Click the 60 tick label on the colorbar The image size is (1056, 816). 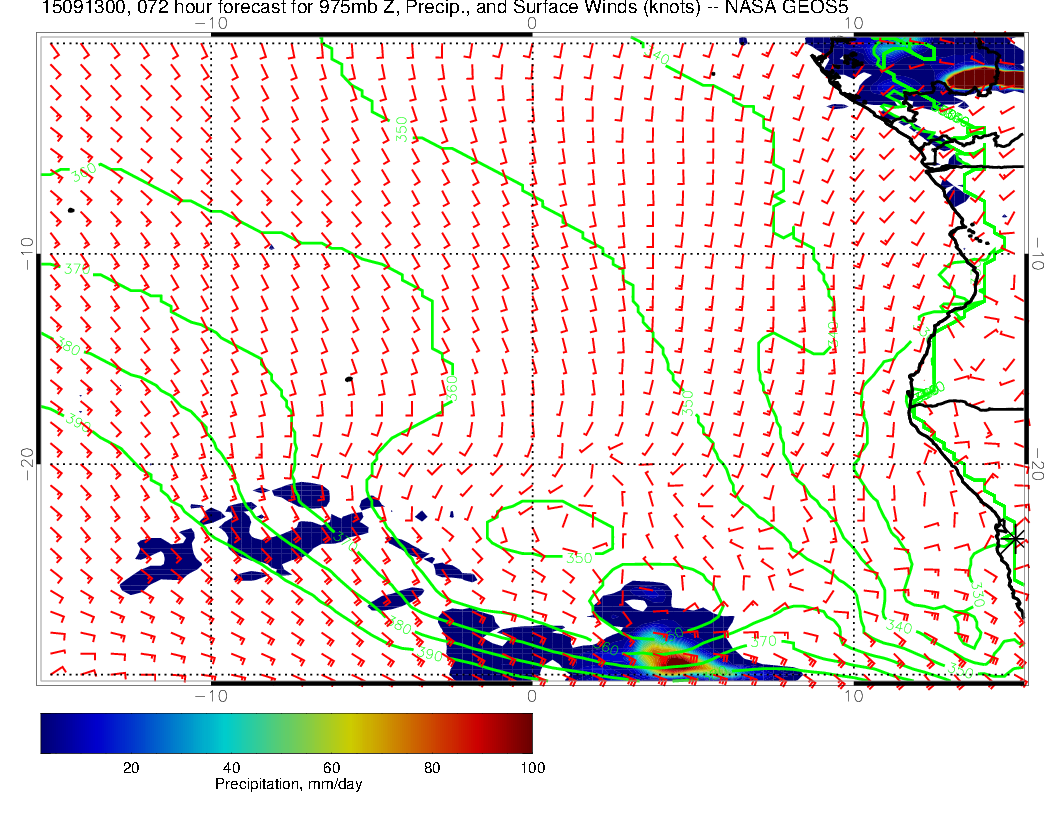pyautogui.click(x=331, y=767)
